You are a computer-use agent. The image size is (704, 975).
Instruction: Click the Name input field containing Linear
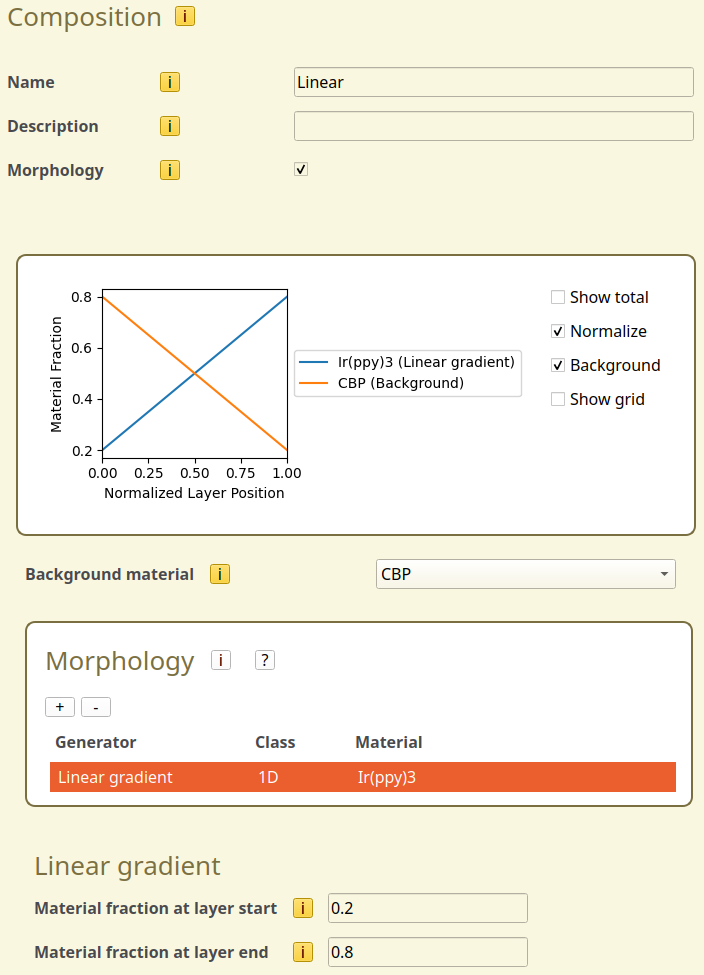[x=493, y=82]
